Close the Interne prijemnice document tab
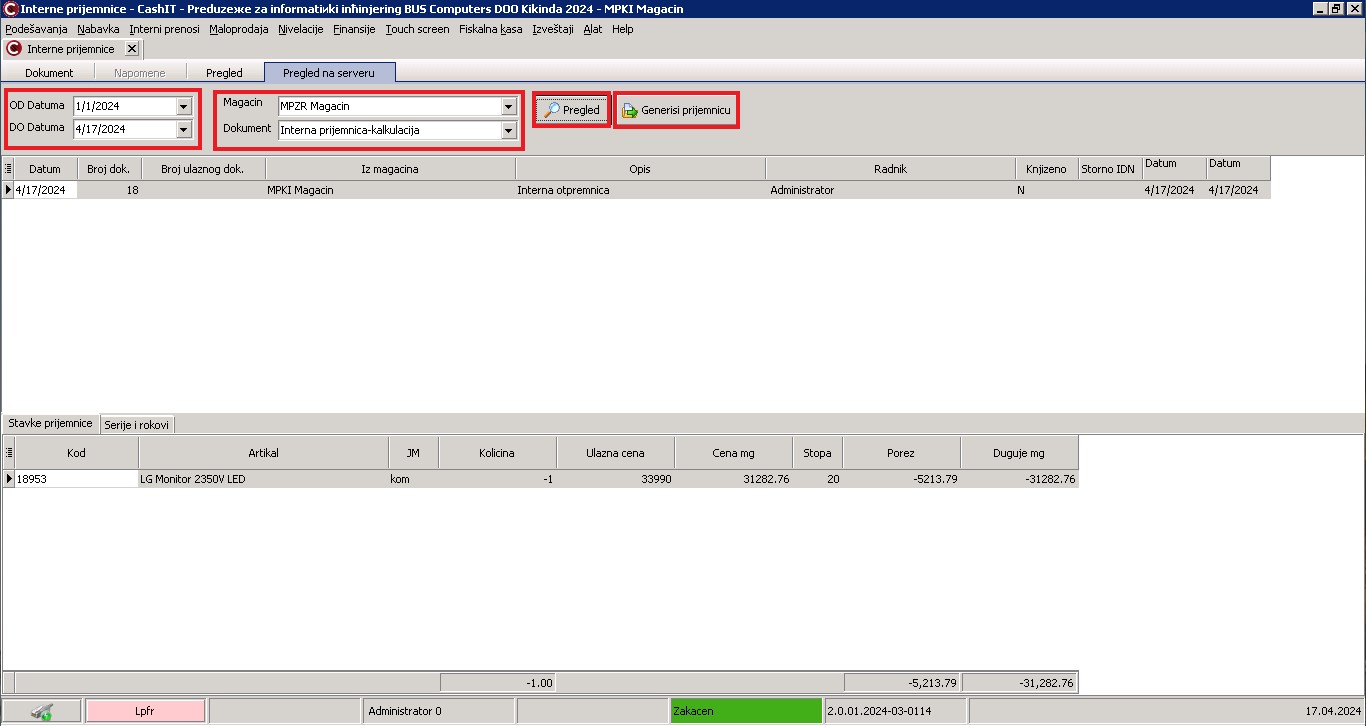 coord(132,48)
